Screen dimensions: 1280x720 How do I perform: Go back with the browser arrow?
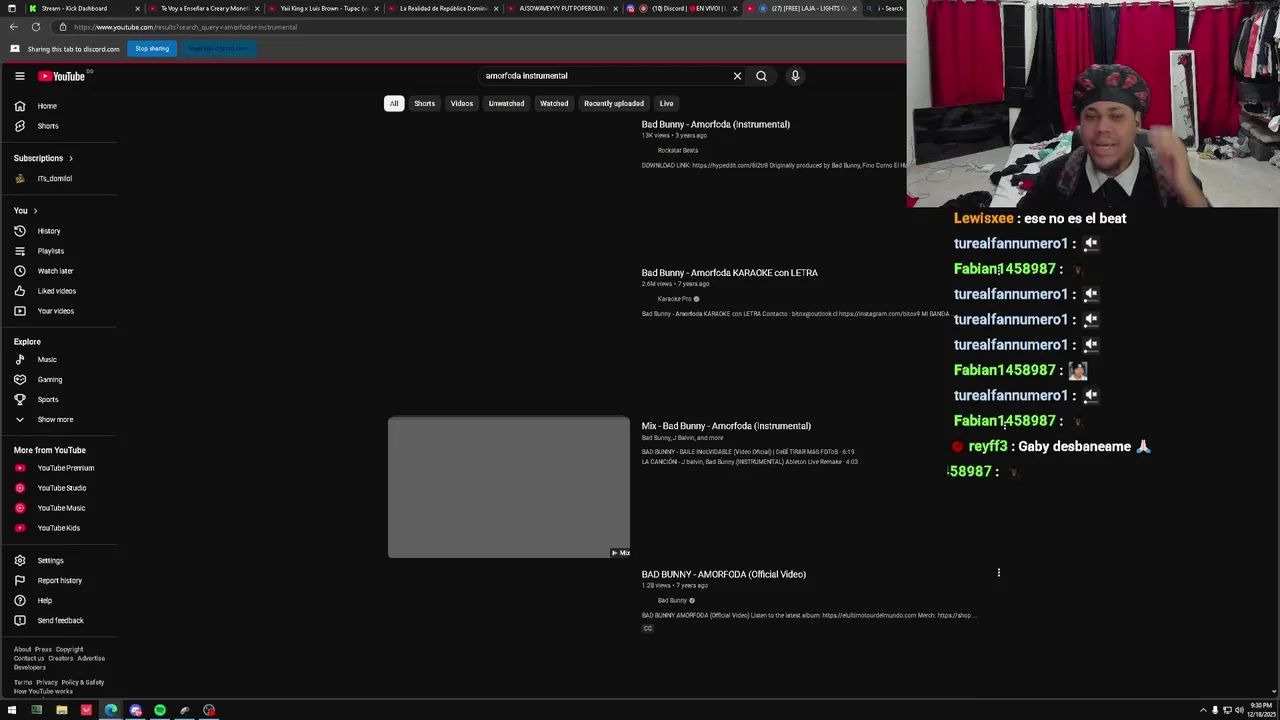pos(14,27)
